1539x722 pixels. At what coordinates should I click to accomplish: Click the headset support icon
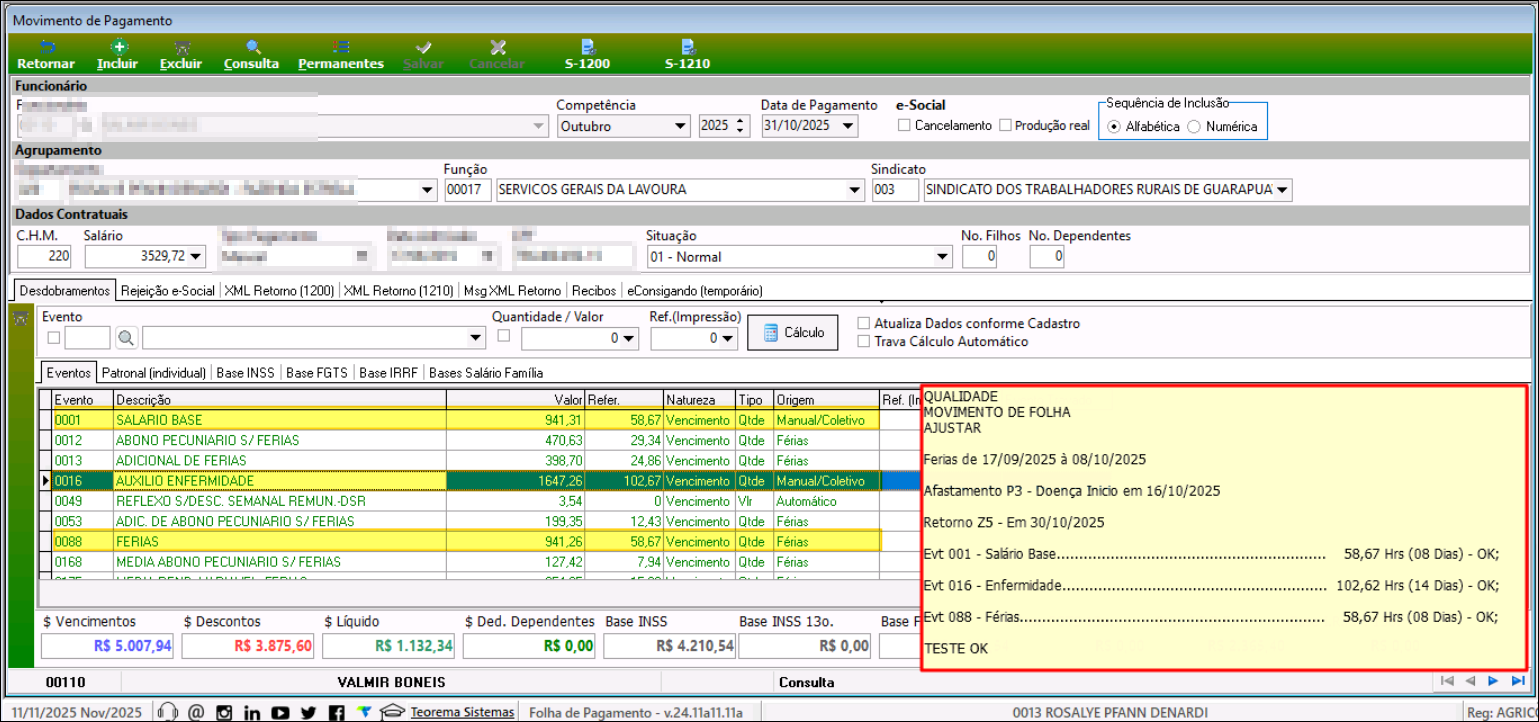tap(169, 712)
